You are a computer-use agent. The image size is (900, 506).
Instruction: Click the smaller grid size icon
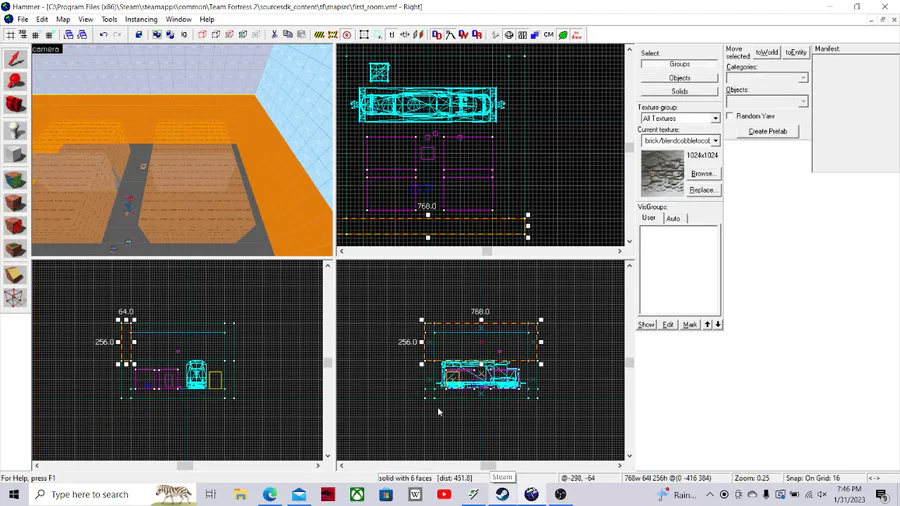[36, 34]
